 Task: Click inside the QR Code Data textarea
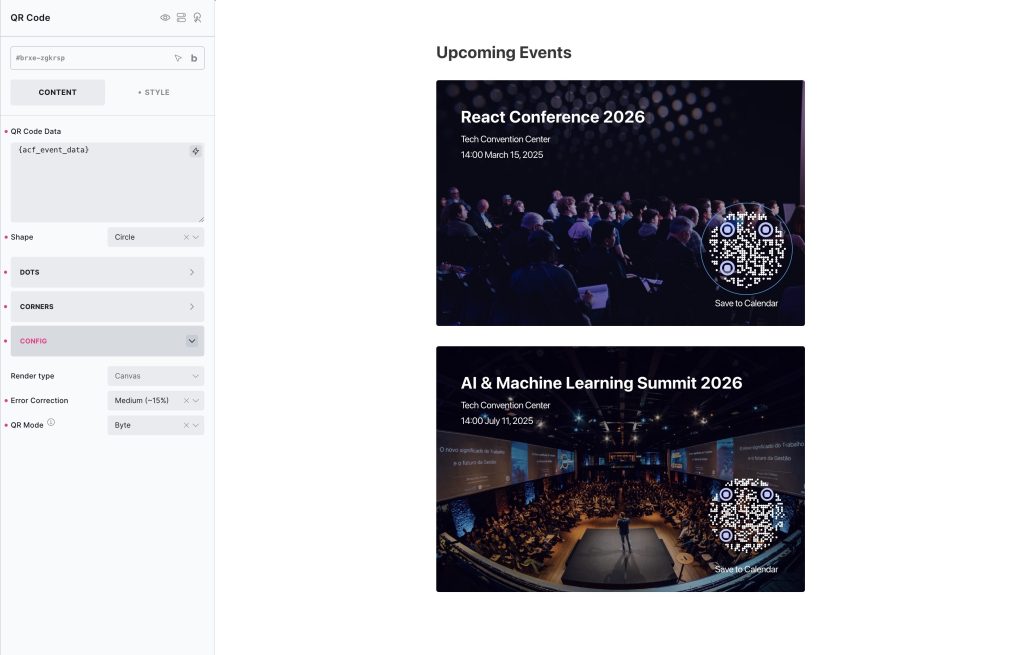[100, 185]
